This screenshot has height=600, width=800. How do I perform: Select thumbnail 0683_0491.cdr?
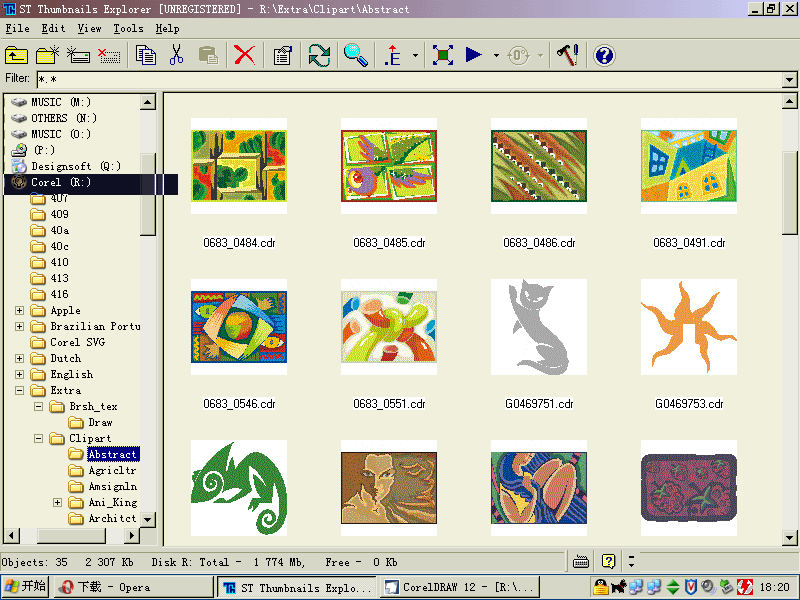point(689,166)
